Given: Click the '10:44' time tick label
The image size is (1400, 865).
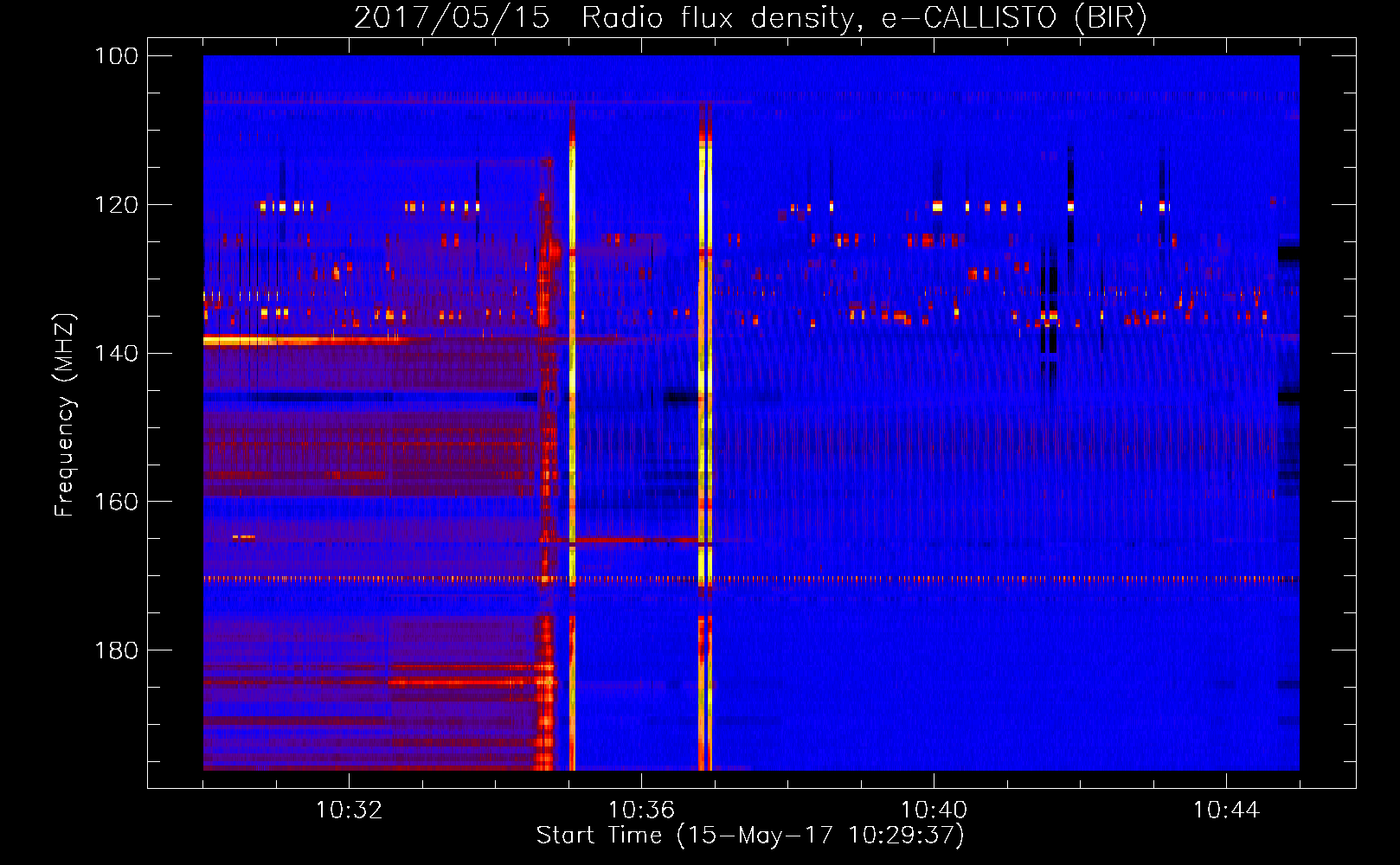Looking at the screenshot, I should [1226, 811].
